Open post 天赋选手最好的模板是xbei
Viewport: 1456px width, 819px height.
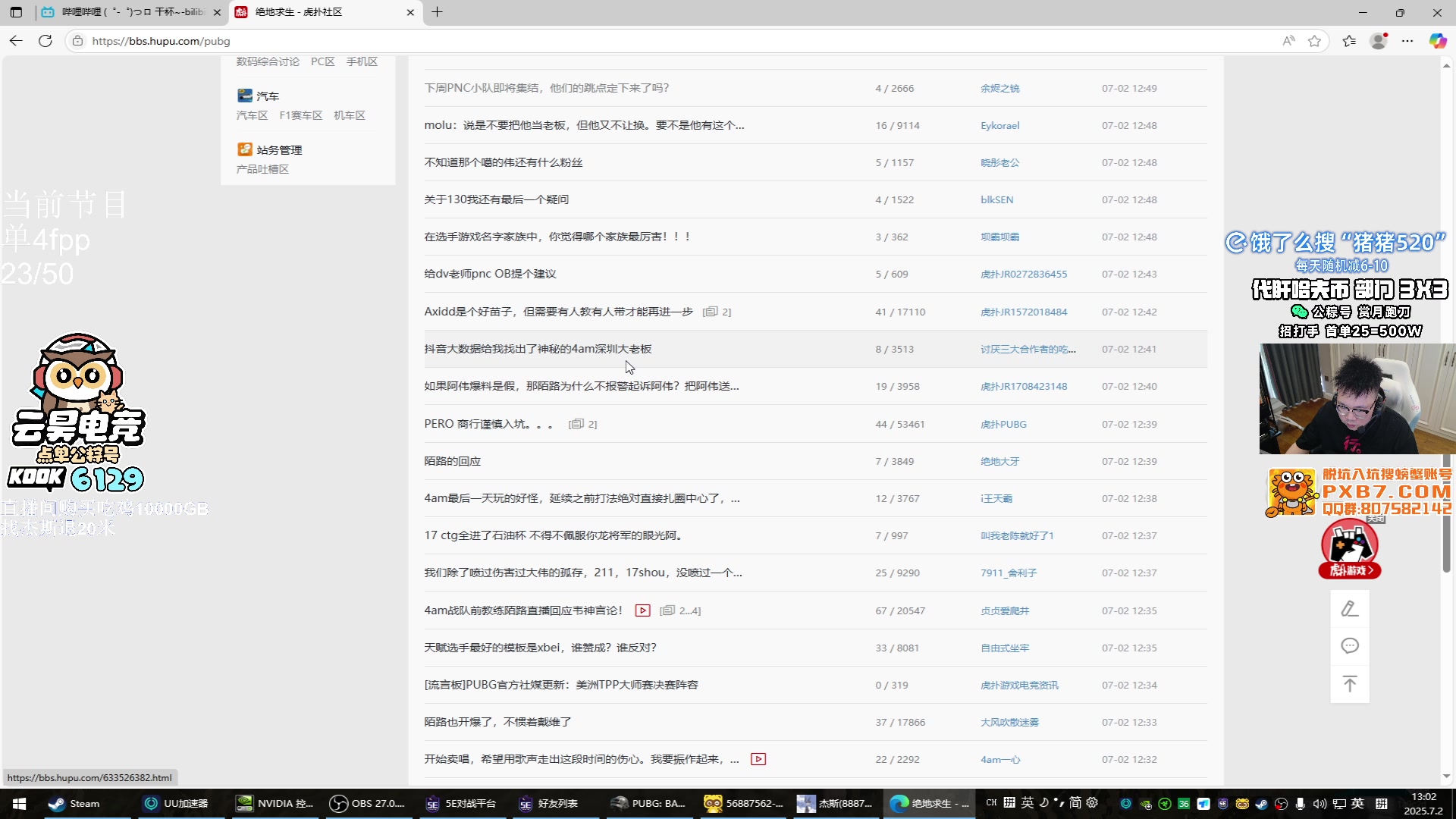(540, 648)
